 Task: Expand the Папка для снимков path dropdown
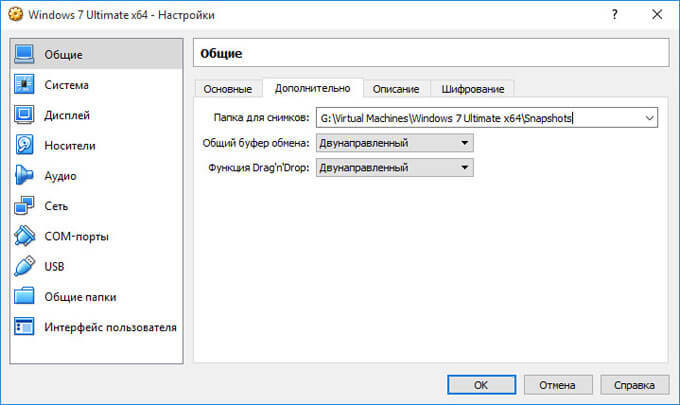649,118
